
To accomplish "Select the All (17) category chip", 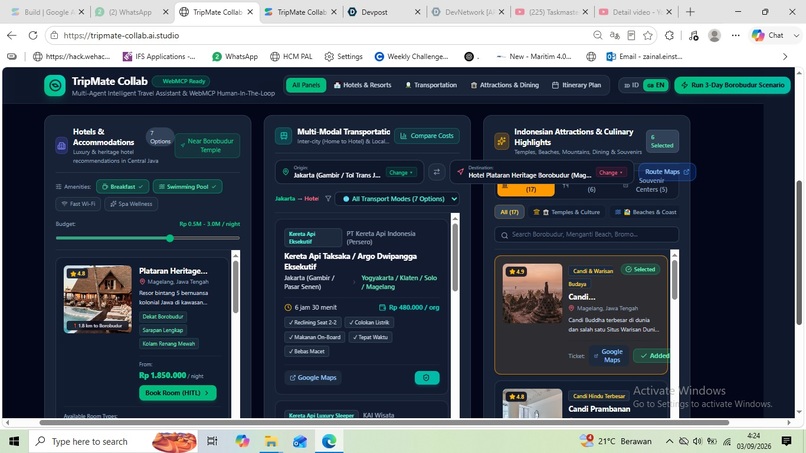I will [509, 212].
